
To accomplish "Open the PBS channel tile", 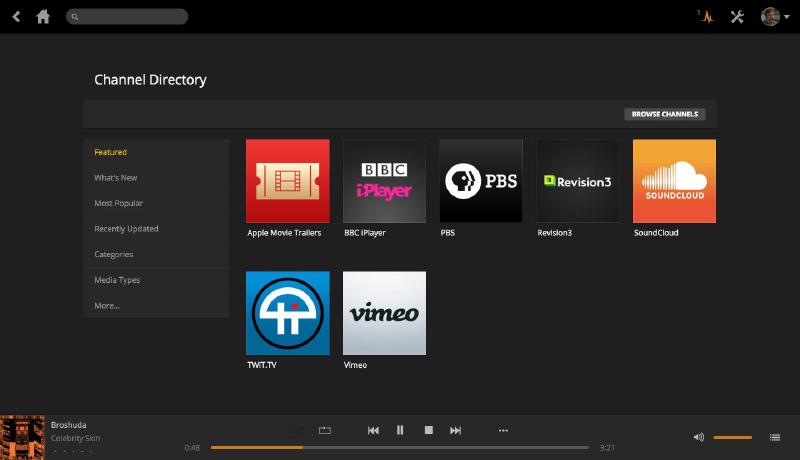I will pos(481,181).
